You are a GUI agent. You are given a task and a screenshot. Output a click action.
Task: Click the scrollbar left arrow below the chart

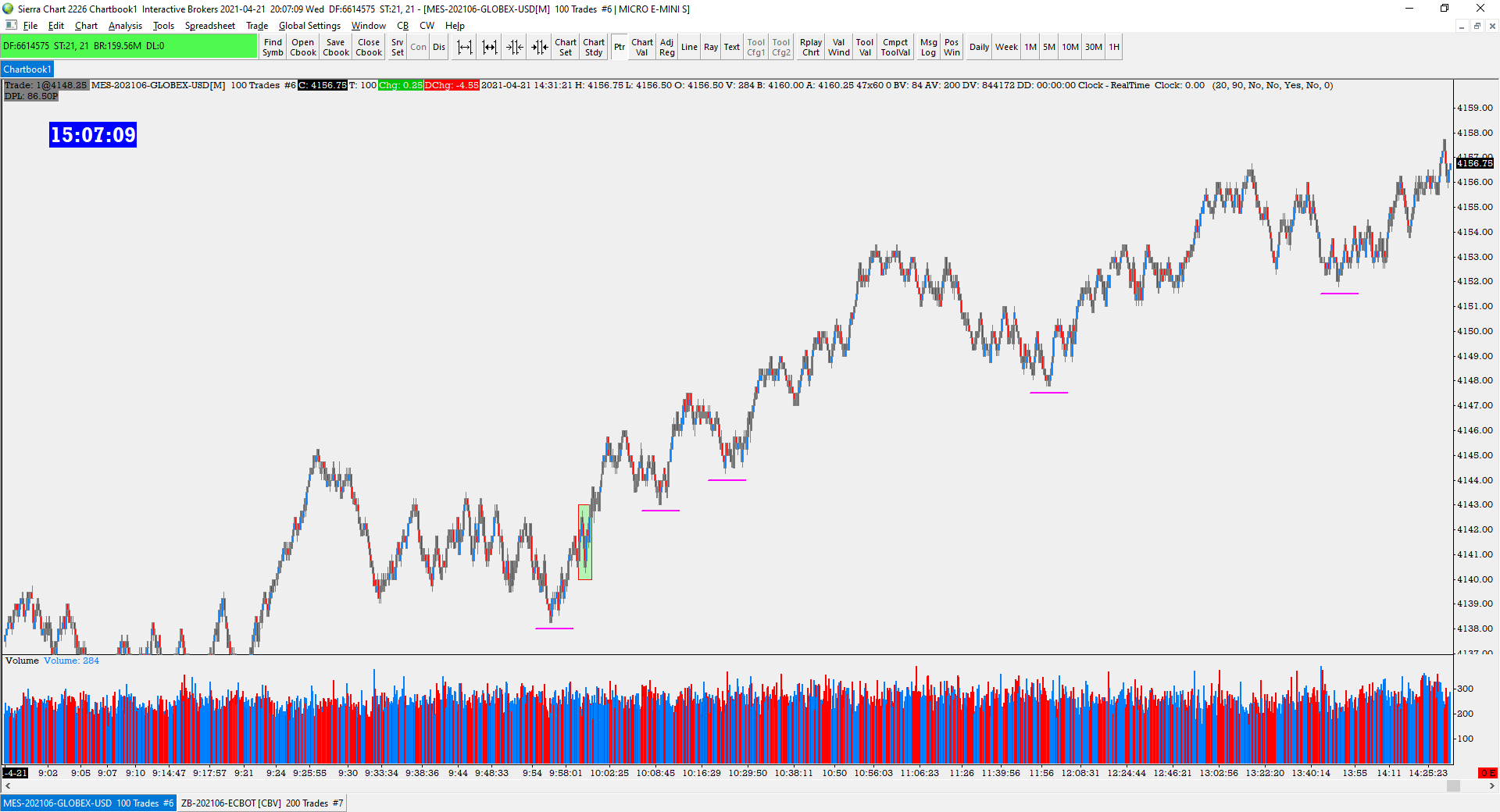click(x=8, y=786)
